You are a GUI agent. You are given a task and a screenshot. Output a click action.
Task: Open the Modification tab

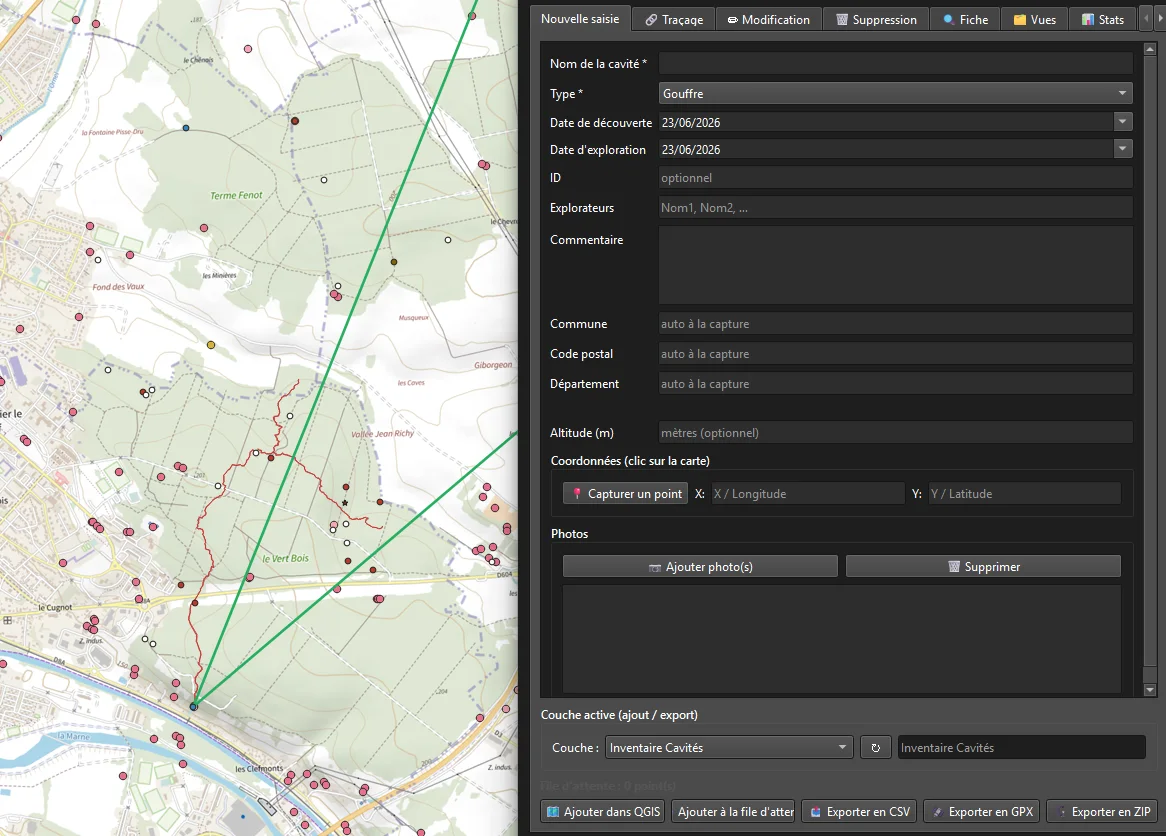[769, 19]
